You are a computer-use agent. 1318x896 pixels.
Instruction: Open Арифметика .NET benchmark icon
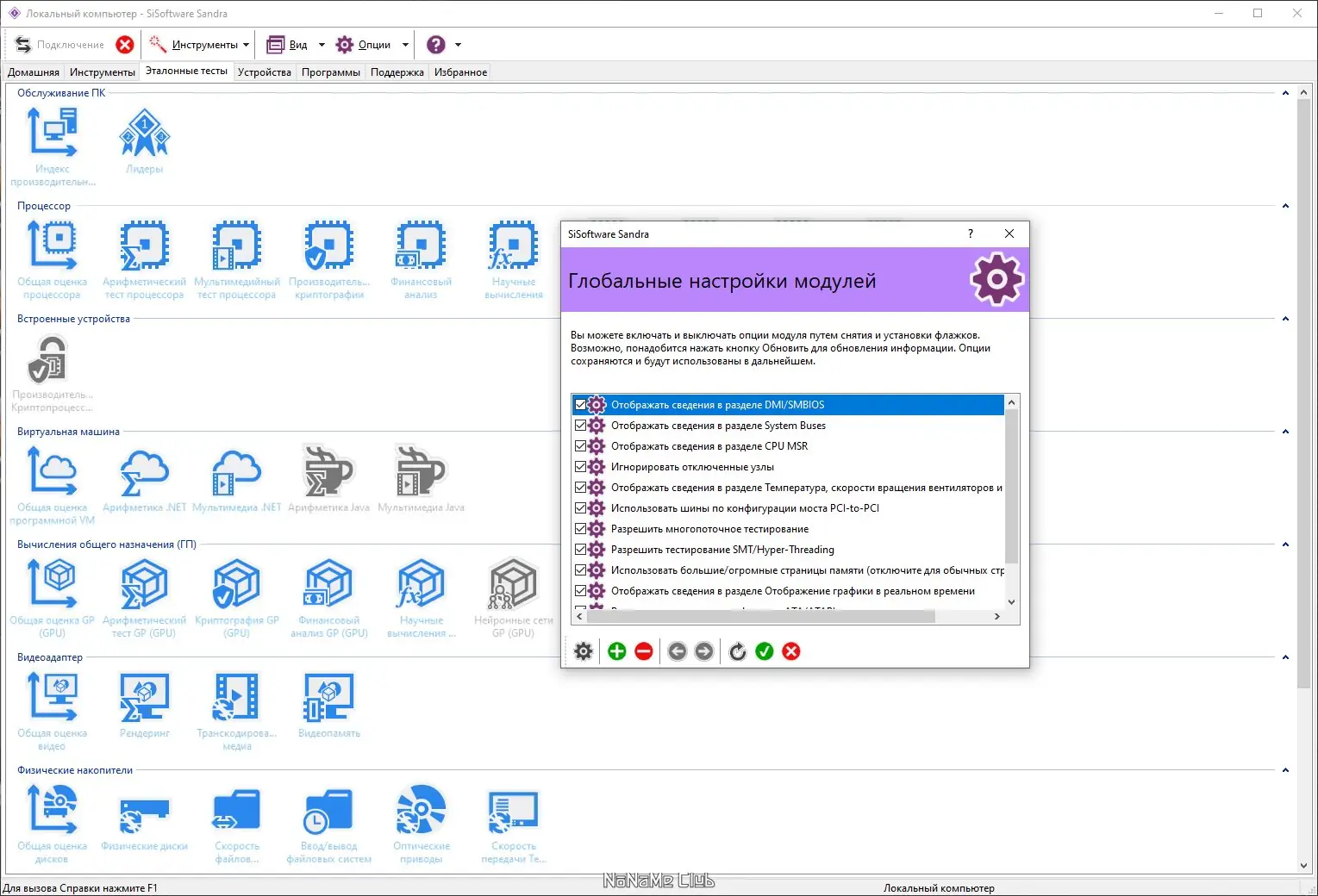point(145,471)
